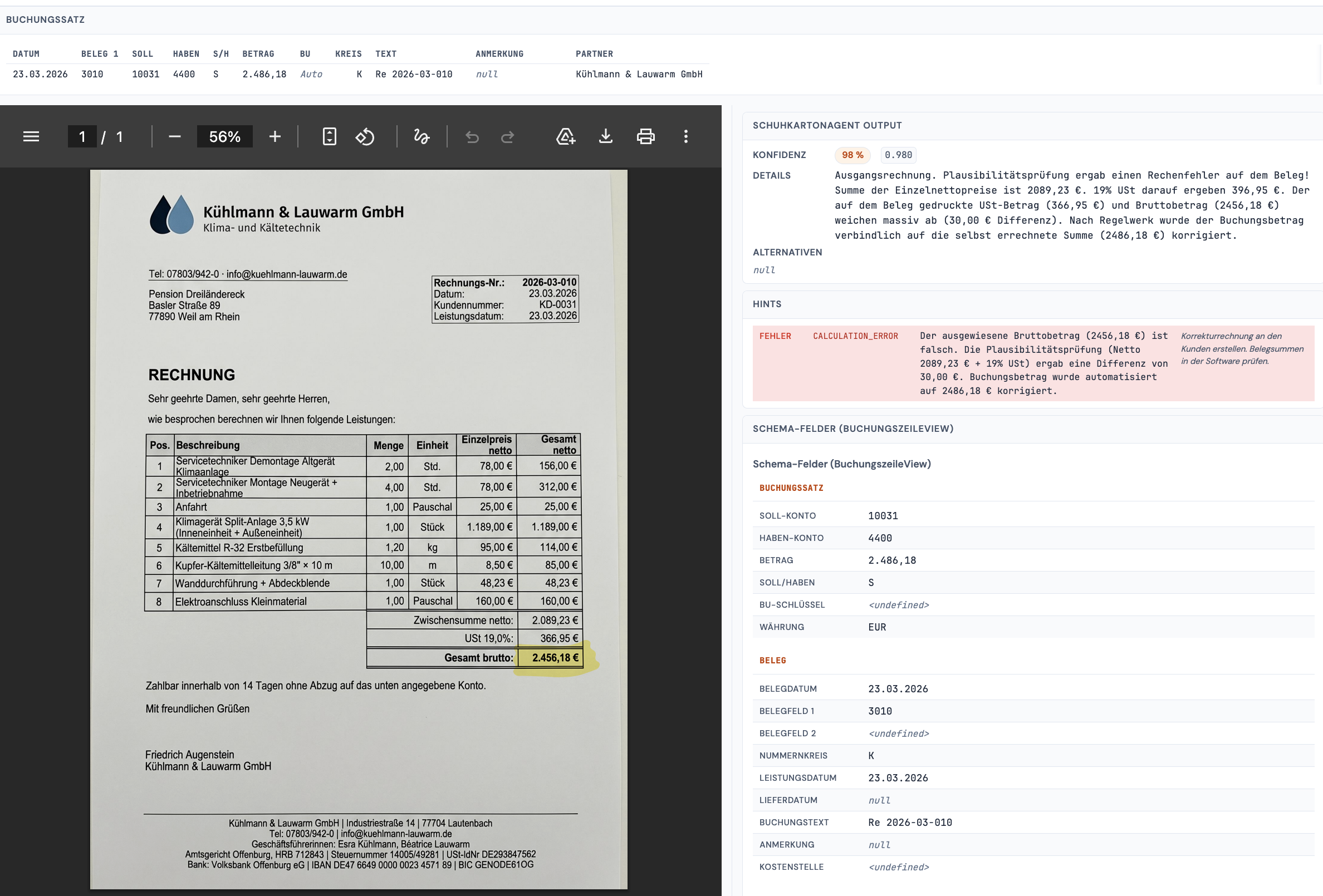Print the invoice PDF
This screenshot has width=1323, height=896.
[645, 136]
